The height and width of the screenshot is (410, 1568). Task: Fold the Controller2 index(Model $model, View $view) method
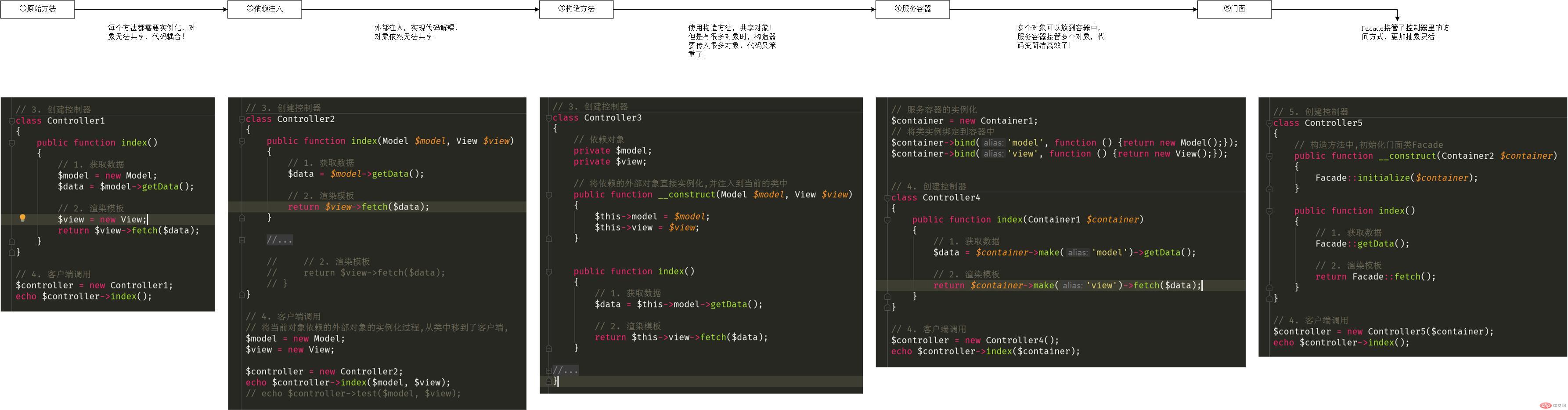click(242, 141)
